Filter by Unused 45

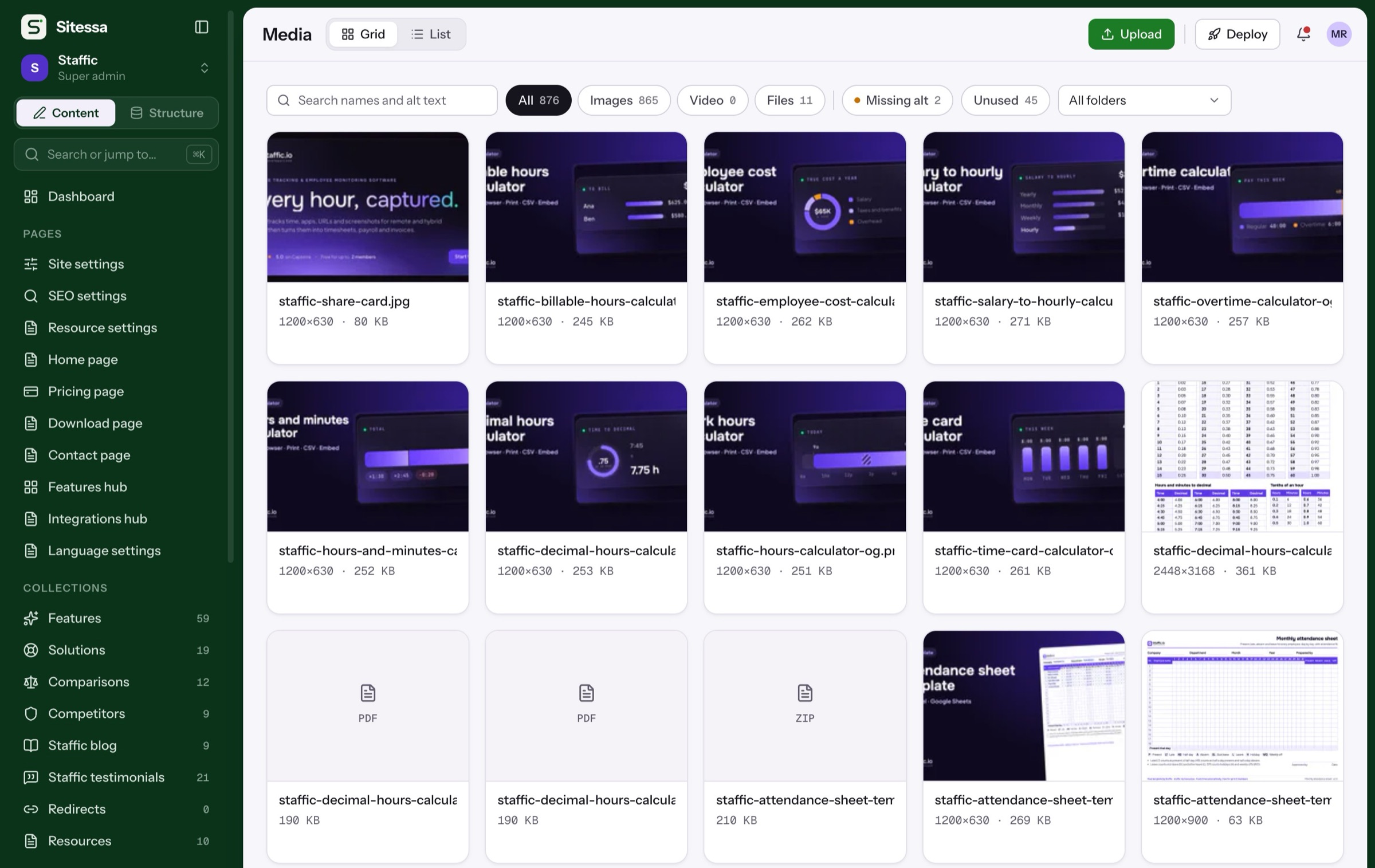(x=1005, y=100)
